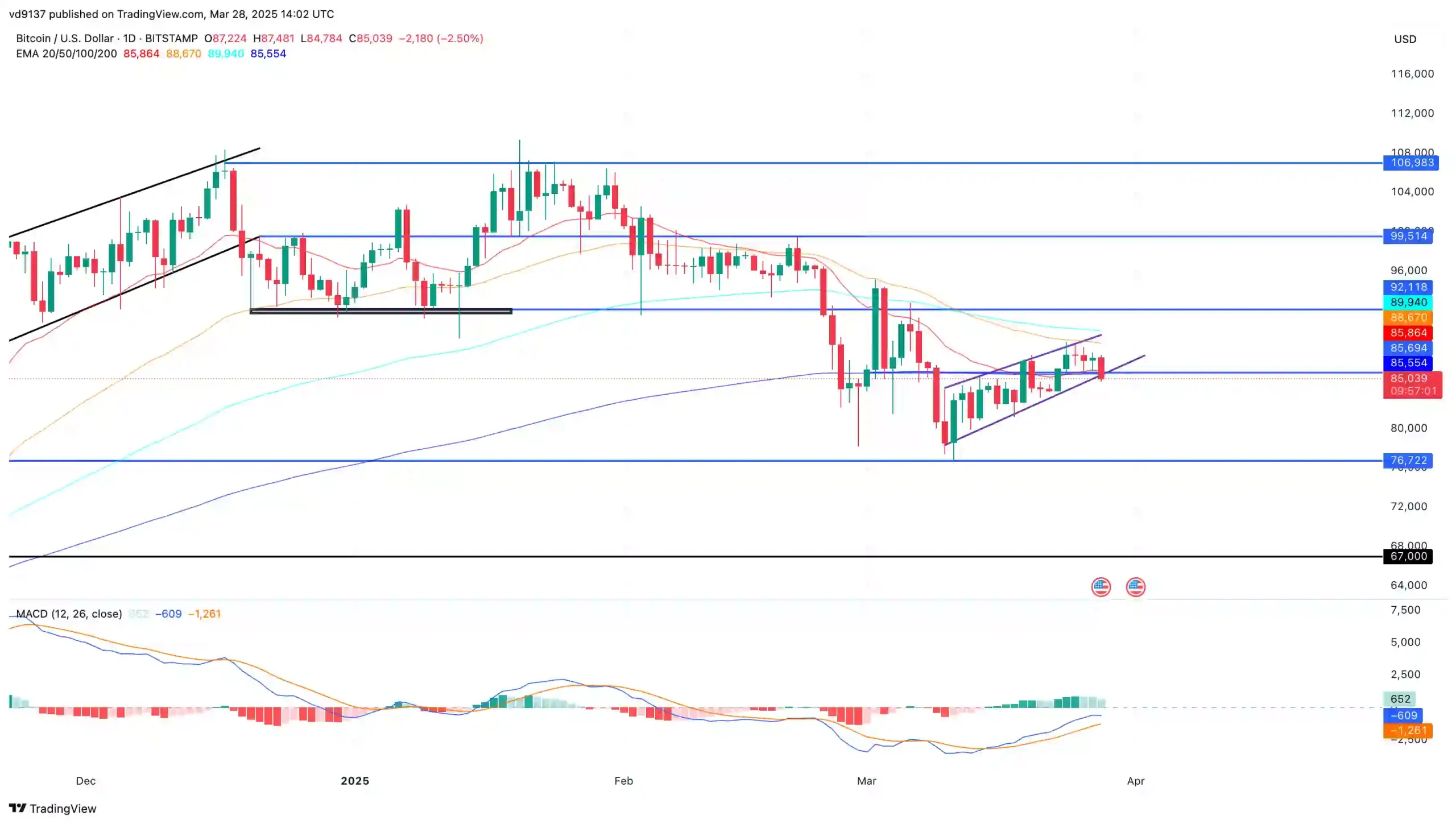Click the 7,500 MACD axis tick
Screen dimensions: 1456x824
click(x=1405, y=610)
